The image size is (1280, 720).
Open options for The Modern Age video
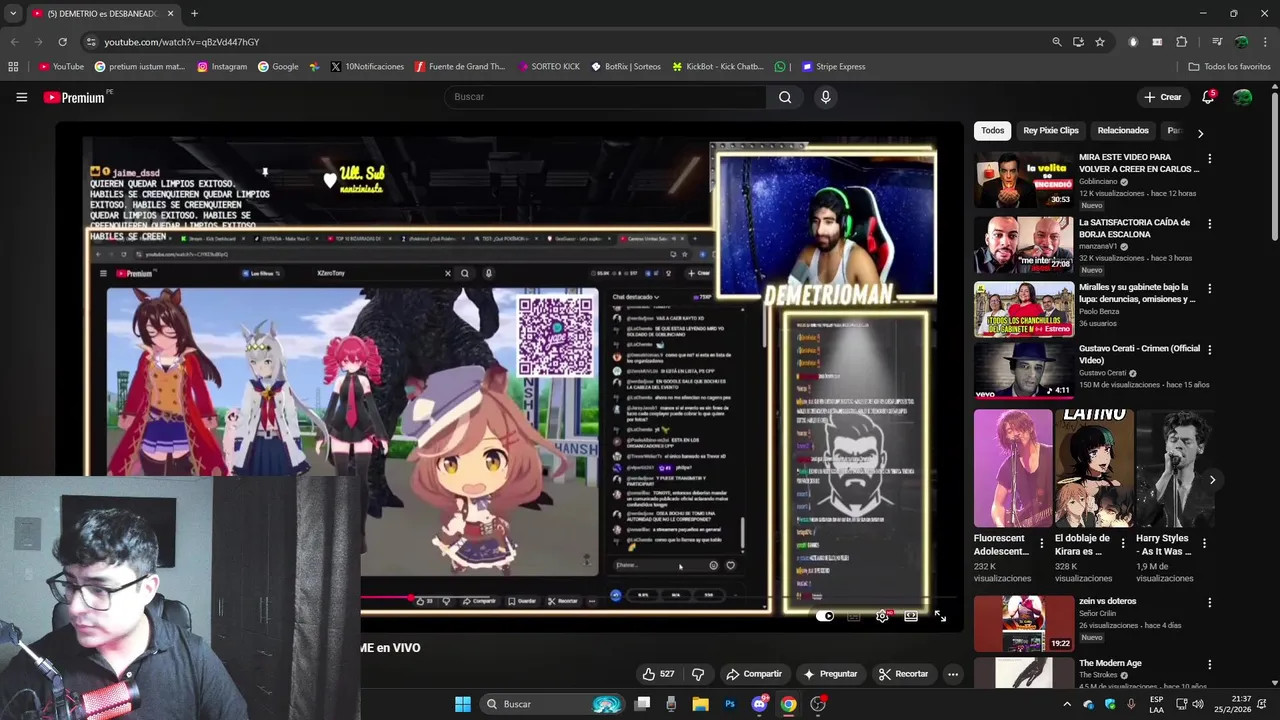pyautogui.click(x=1209, y=665)
